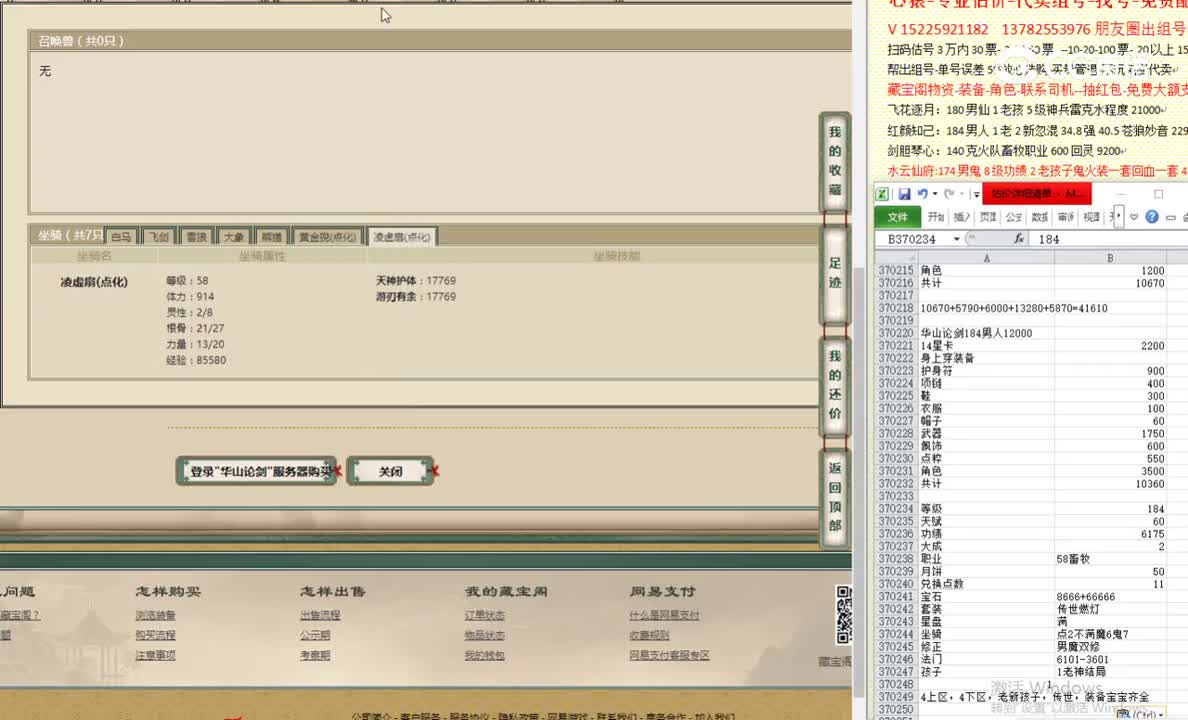
Task: Click the Undo icon in the WPS toolbar
Action: [924, 193]
